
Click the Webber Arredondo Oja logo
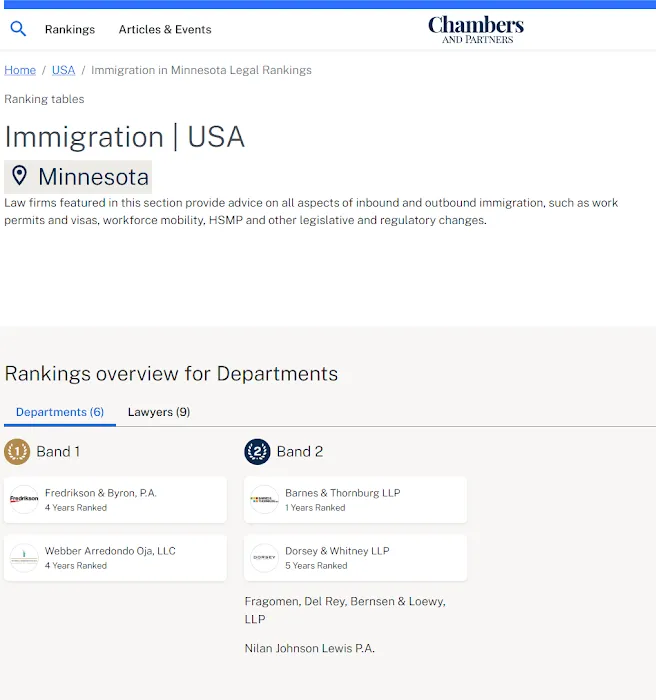(x=24, y=558)
